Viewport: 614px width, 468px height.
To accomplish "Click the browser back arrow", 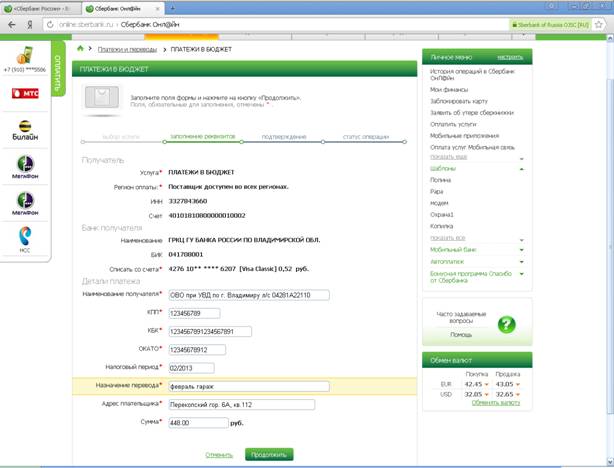I will click(x=9, y=20).
